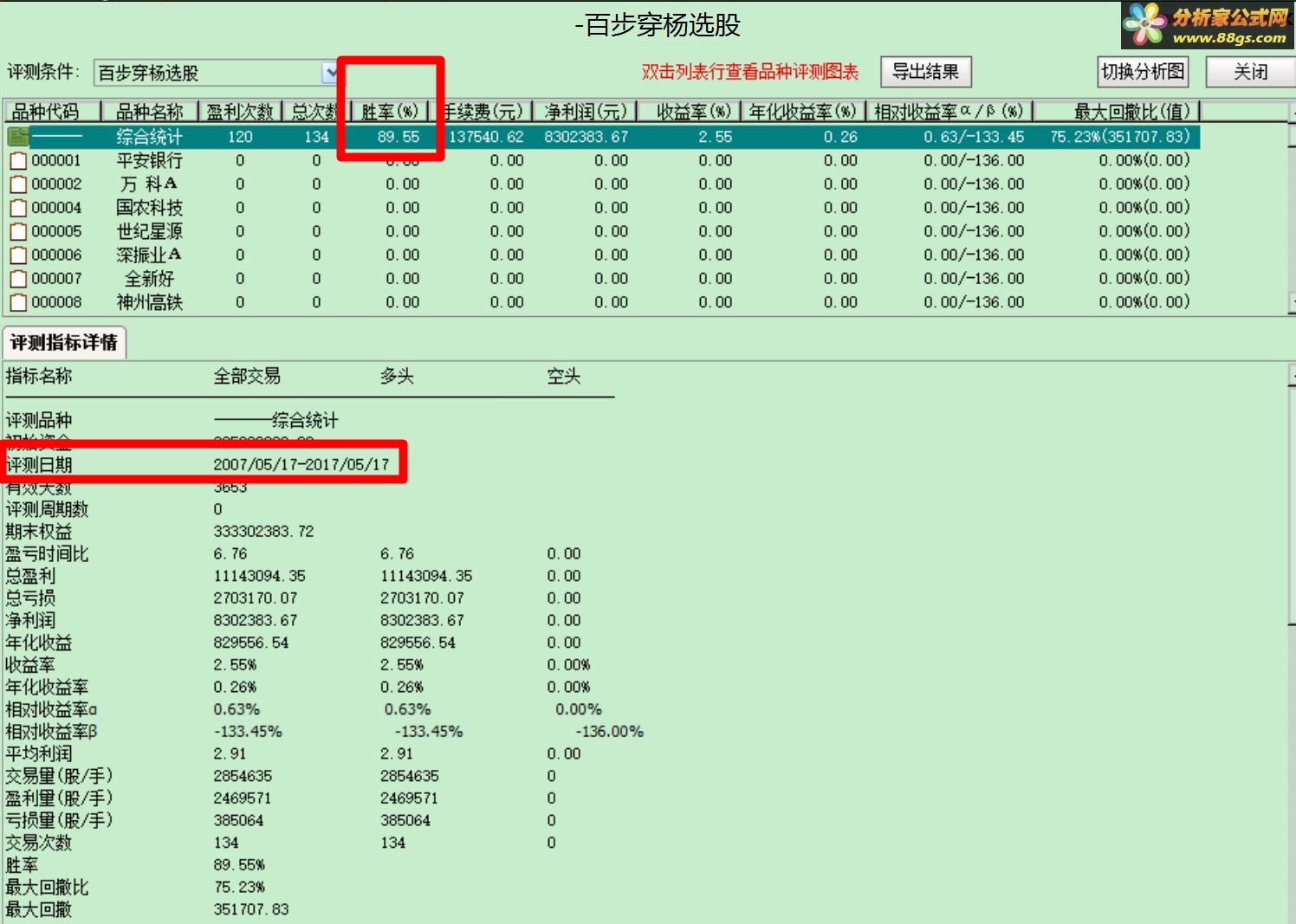
Task: Click net profit value 8302383.67 in summary row
Action: coord(586,137)
